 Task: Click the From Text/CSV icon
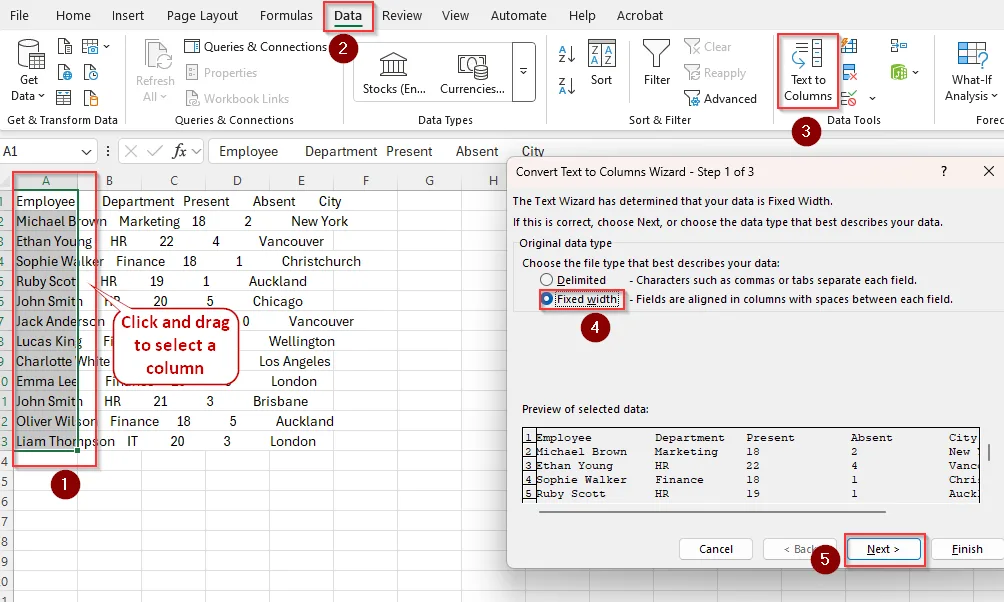point(65,46)
